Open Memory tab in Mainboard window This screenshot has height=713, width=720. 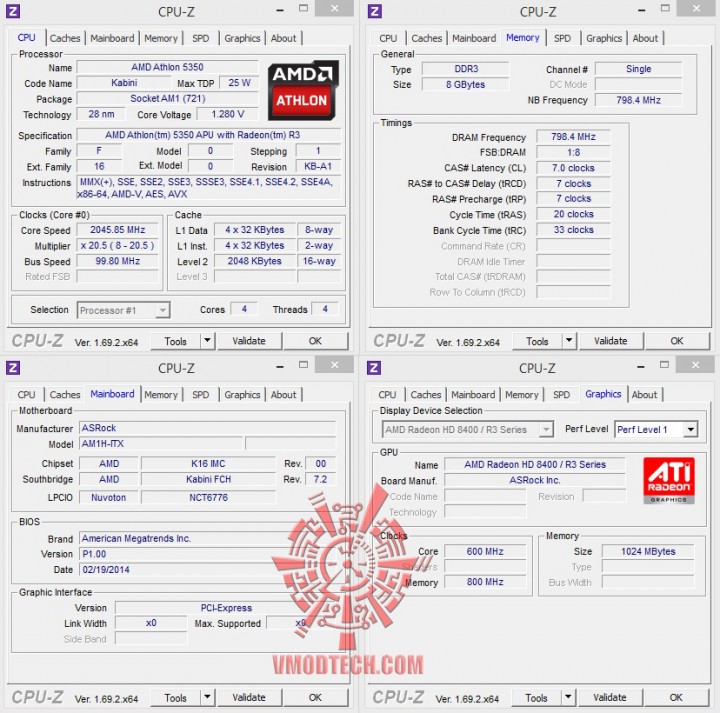[161, 394]
